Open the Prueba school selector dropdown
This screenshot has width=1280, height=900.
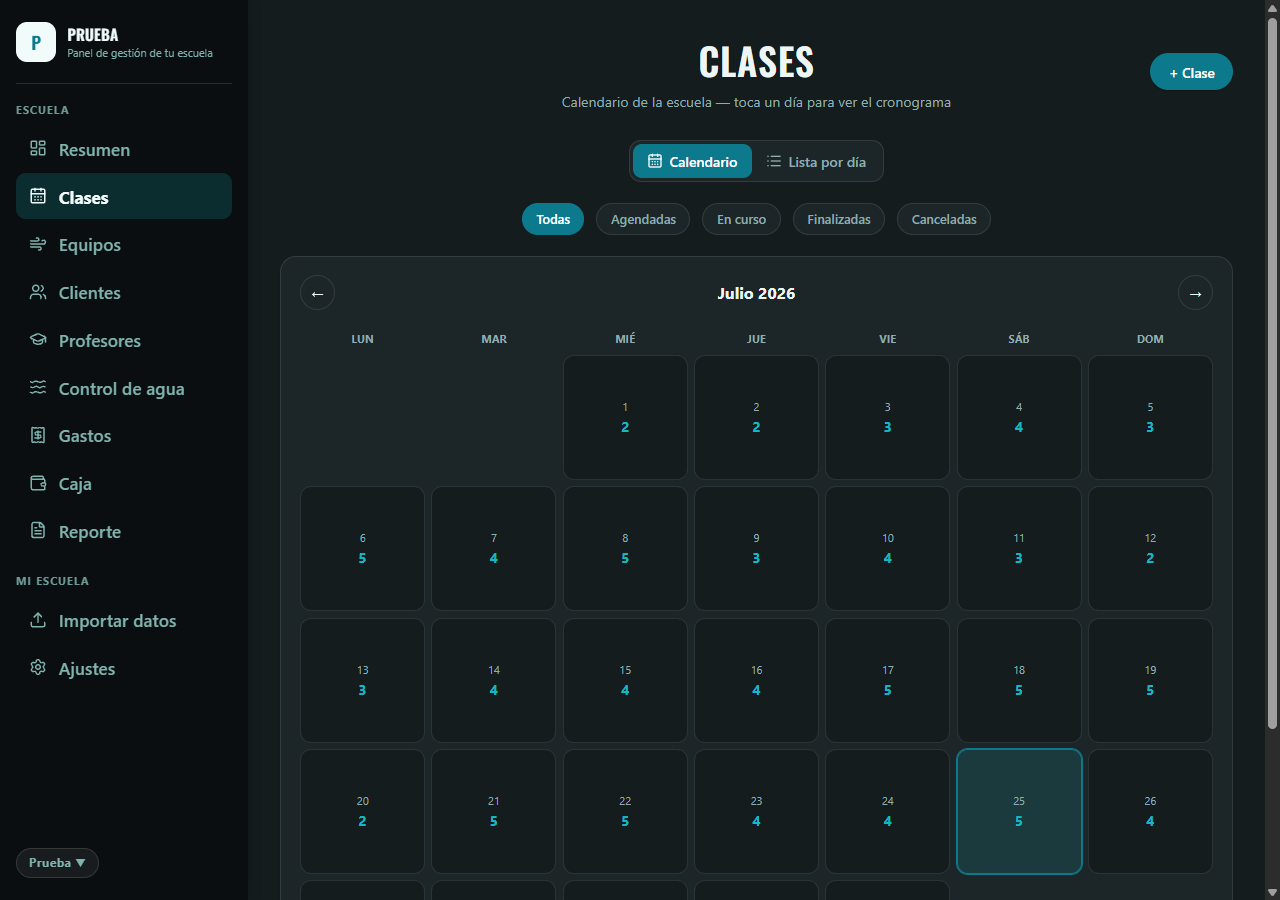coord(57,863)
